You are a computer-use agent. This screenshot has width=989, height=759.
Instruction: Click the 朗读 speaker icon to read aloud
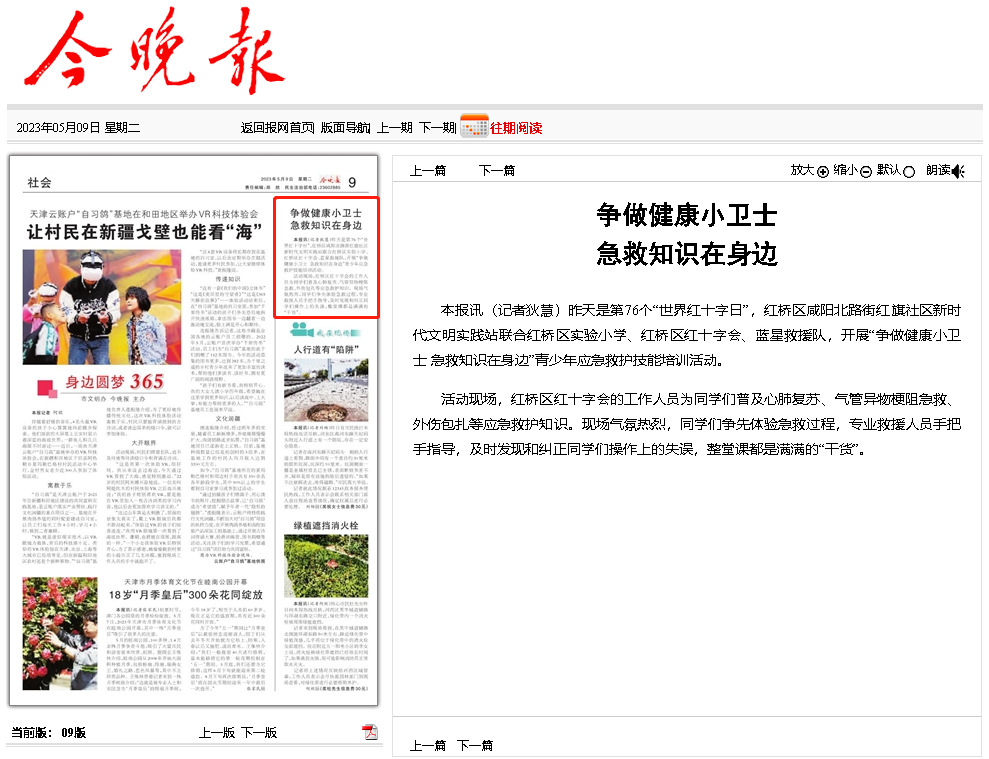point(957,170)
